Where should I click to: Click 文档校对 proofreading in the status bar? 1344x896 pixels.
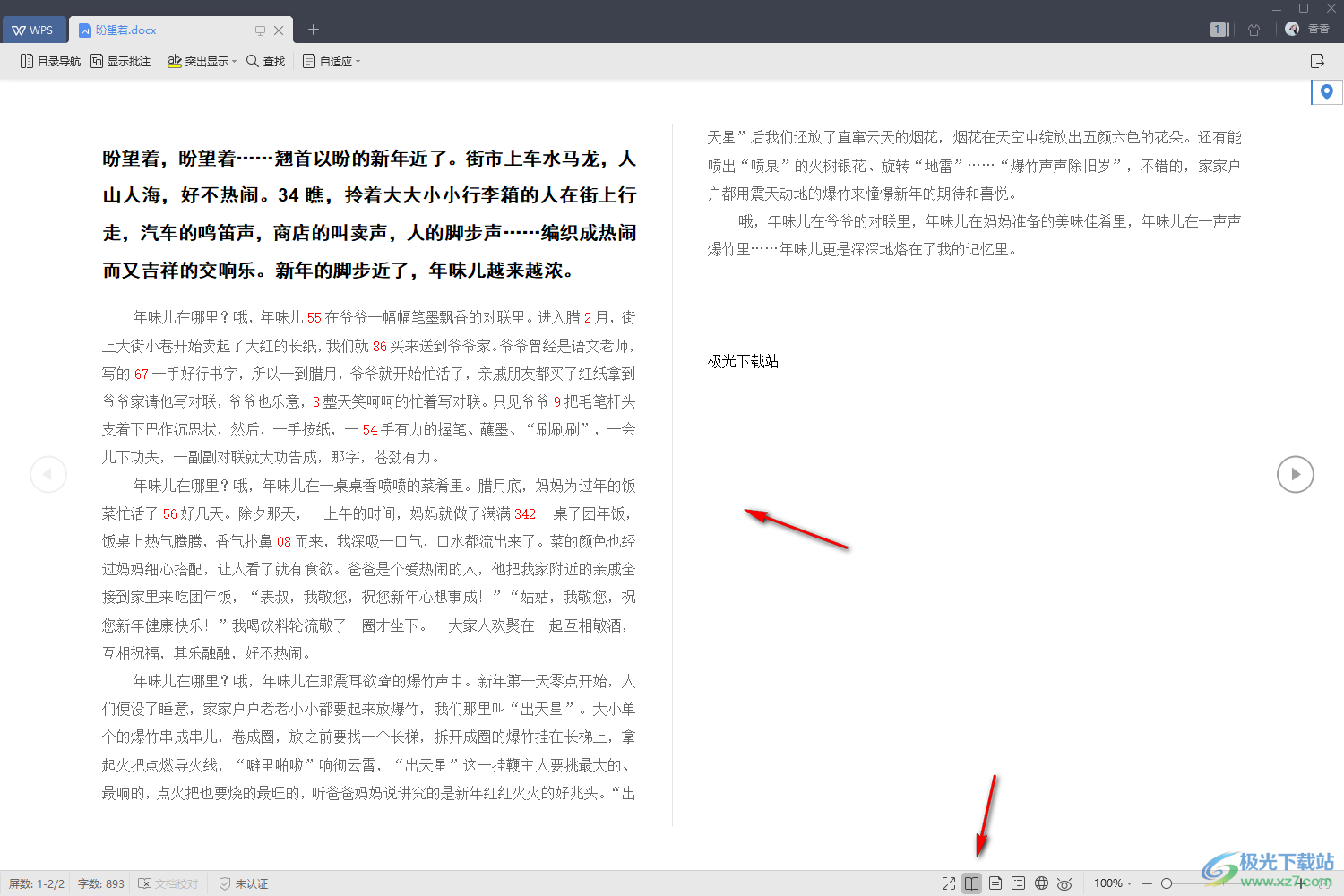168,883
